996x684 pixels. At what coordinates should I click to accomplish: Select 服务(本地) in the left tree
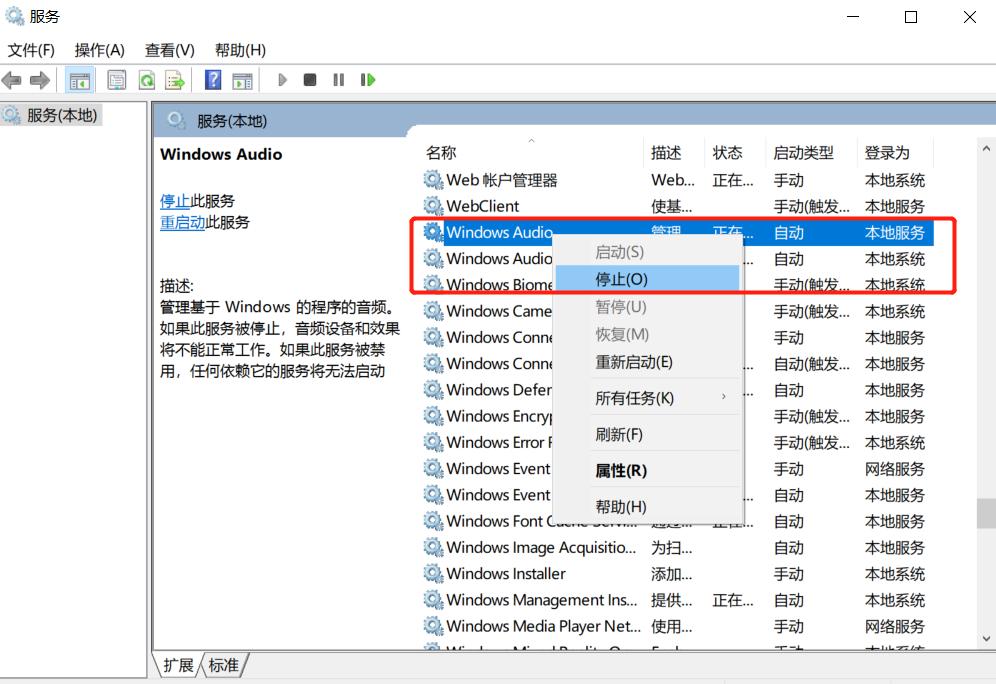point(51,116)
